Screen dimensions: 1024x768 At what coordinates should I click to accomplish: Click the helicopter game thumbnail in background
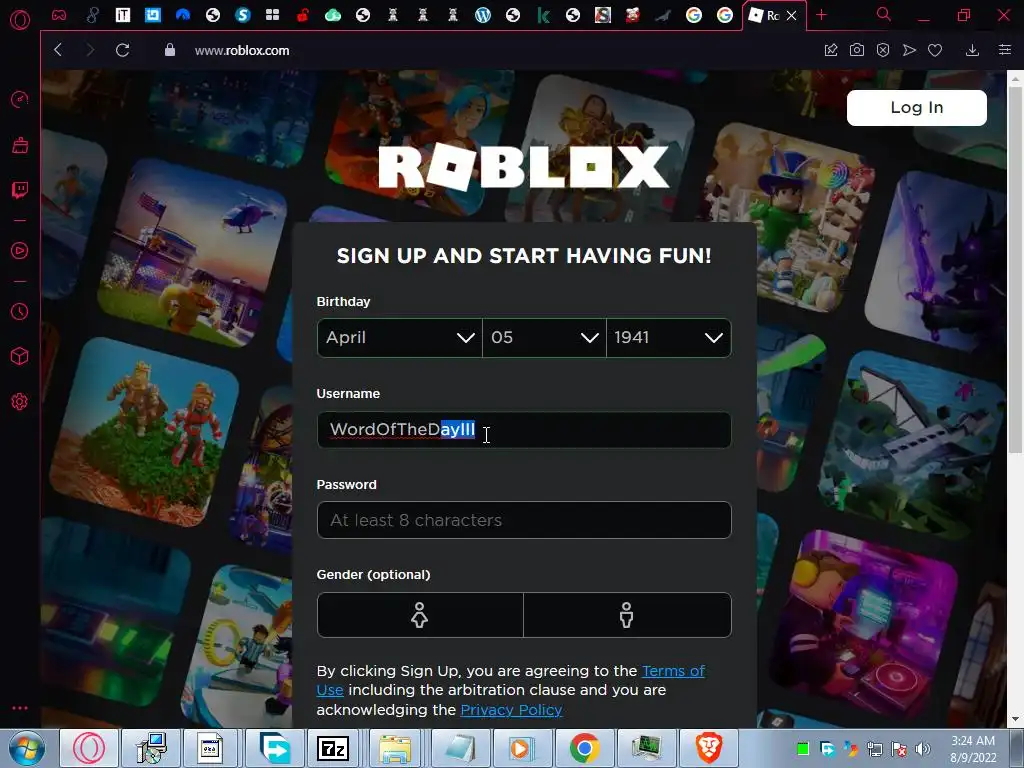tap(193, 251)
